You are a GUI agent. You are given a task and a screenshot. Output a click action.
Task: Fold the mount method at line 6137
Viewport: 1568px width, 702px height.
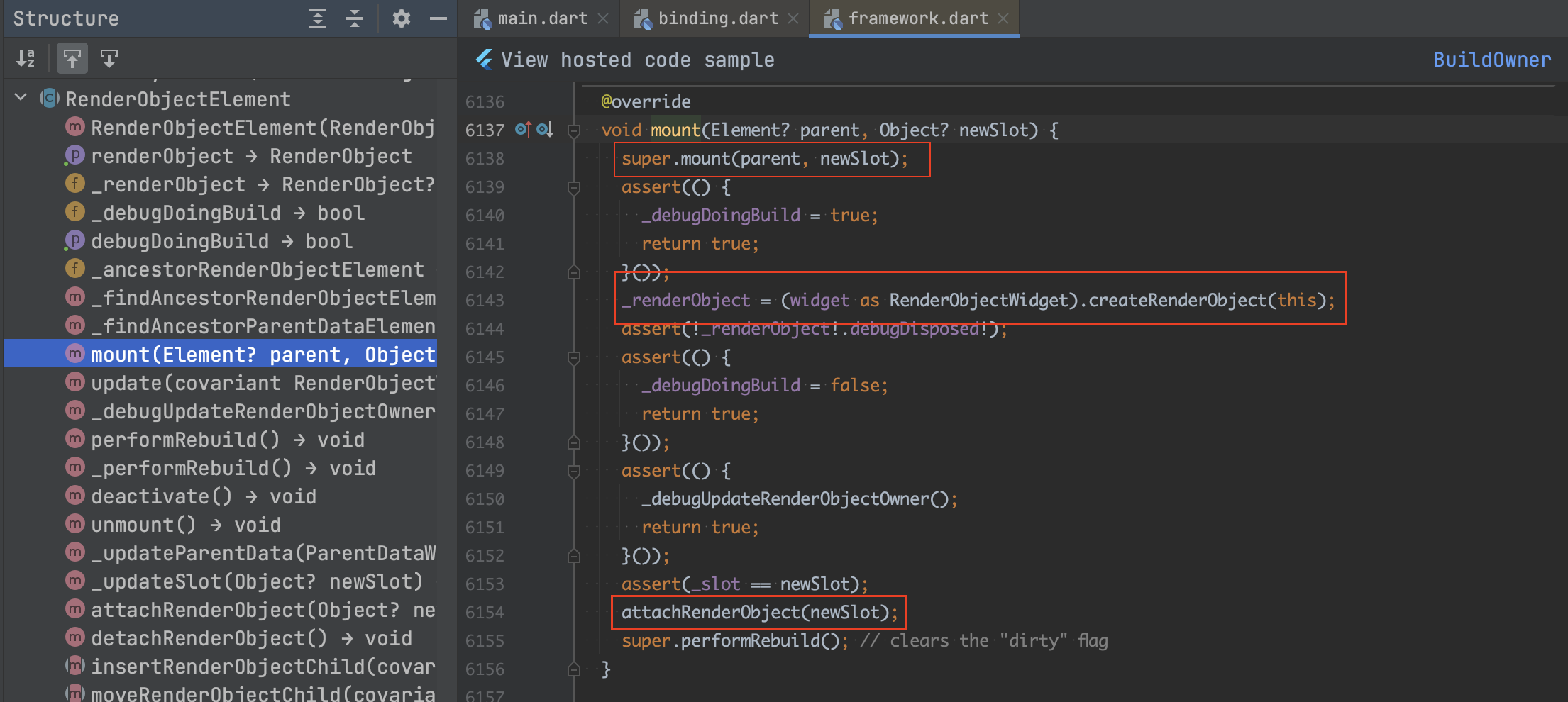coord(574,130)
